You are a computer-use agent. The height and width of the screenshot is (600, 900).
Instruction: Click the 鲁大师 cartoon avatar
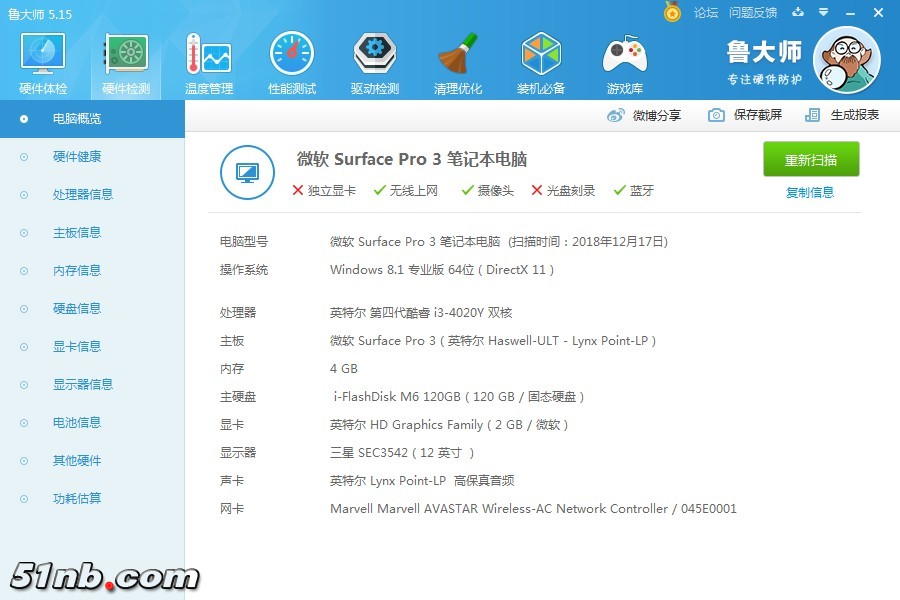pyautogui.click(x=846, y=60)
